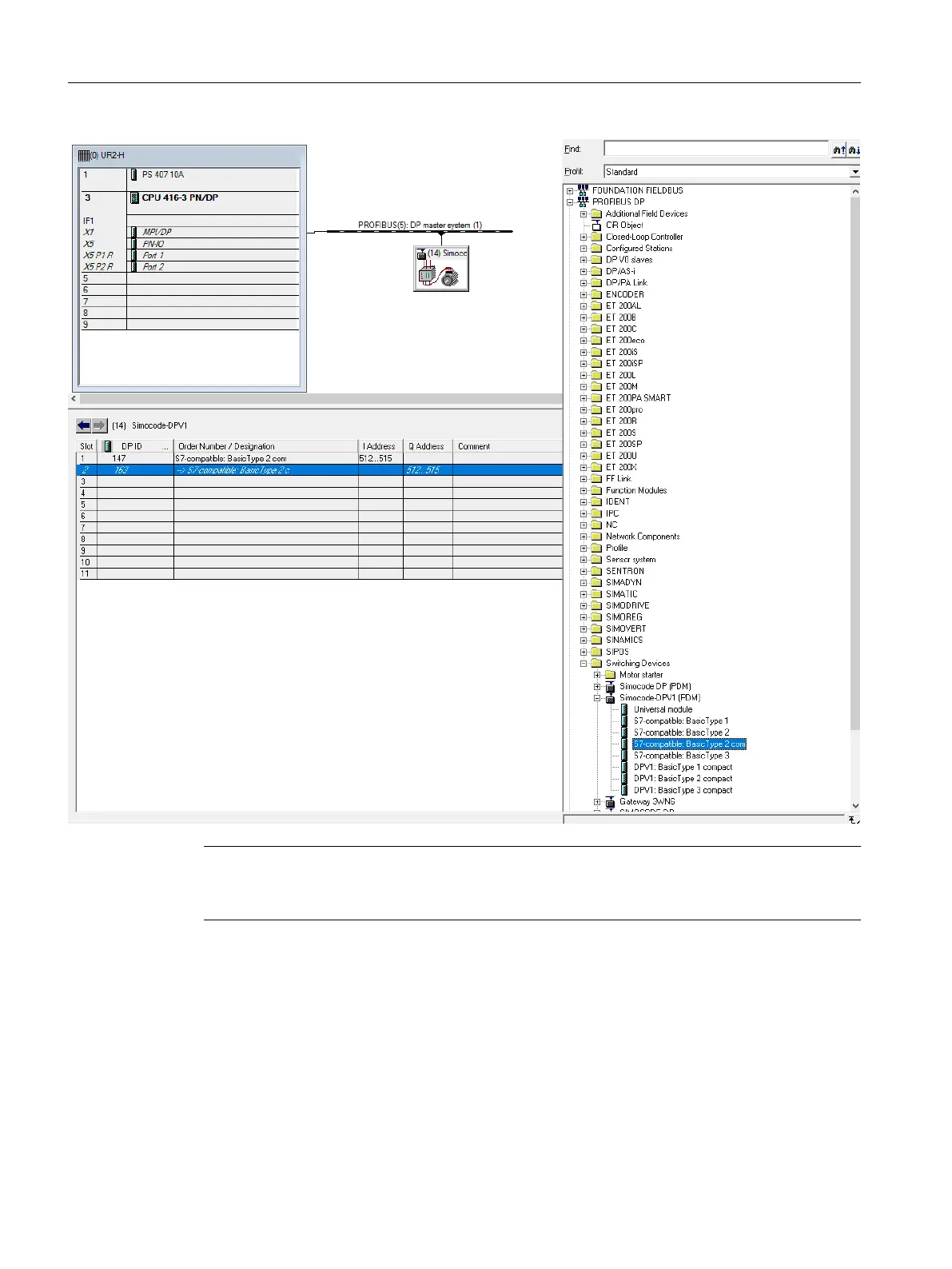Click the Port 1 icon in rack

tap(134, 255)
